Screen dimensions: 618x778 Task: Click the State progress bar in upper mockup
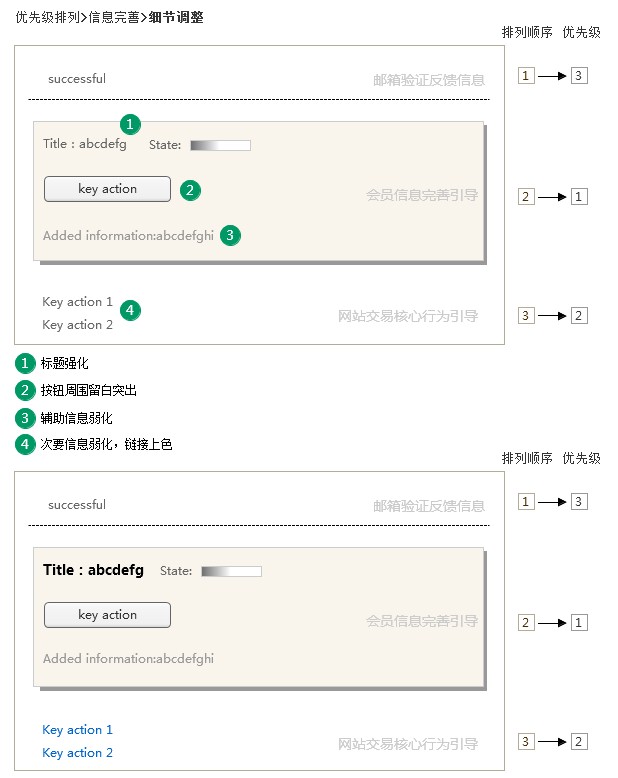(220, 145)
